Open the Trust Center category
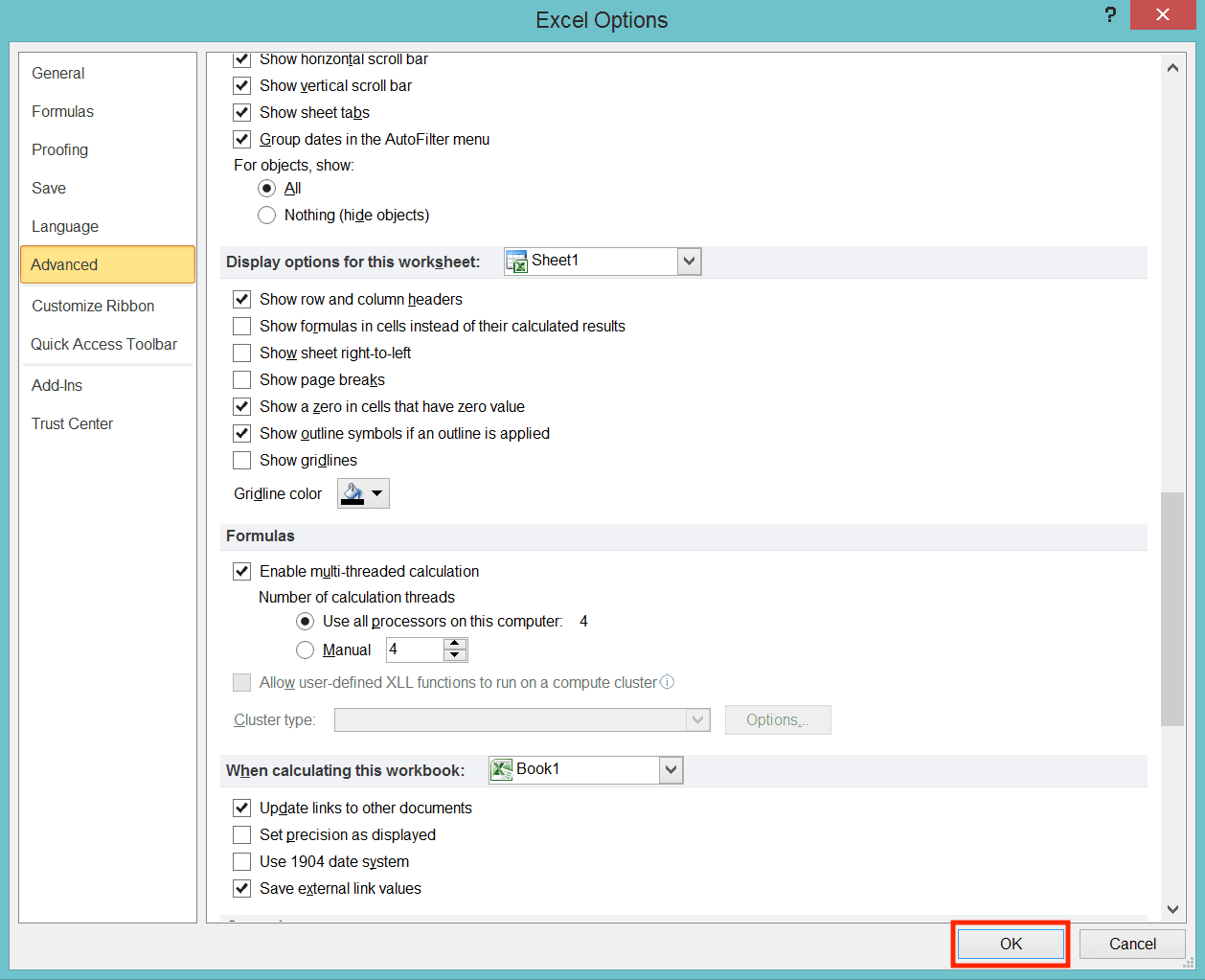This screenshot has width=1205, height=980. 107,423
